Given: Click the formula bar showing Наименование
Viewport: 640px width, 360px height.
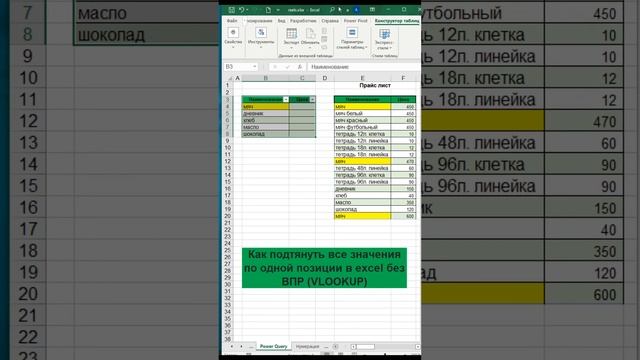Looking at the screenshot, I should [363, 67].
